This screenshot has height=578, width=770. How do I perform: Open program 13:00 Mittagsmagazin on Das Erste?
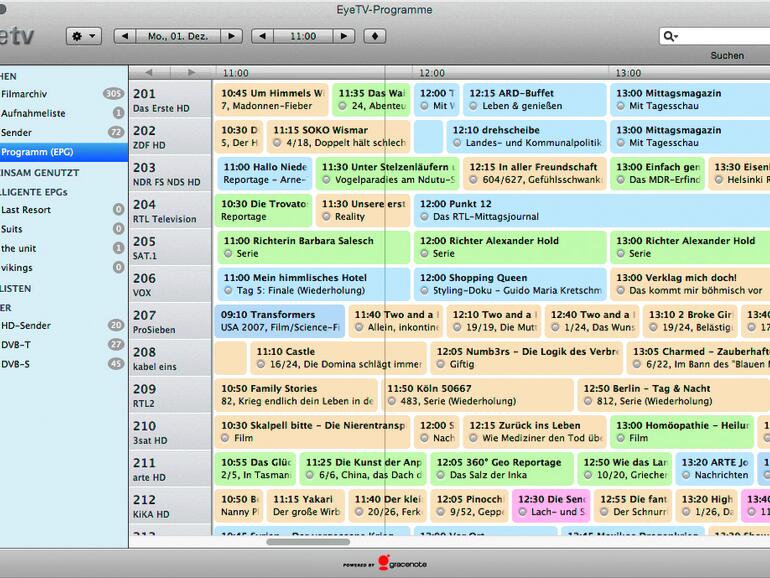pyautogui.click(x=690, y=100)
